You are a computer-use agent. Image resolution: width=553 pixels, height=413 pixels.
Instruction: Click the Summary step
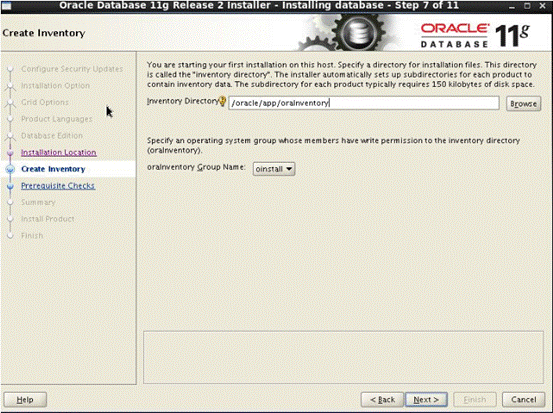point(38,202)
